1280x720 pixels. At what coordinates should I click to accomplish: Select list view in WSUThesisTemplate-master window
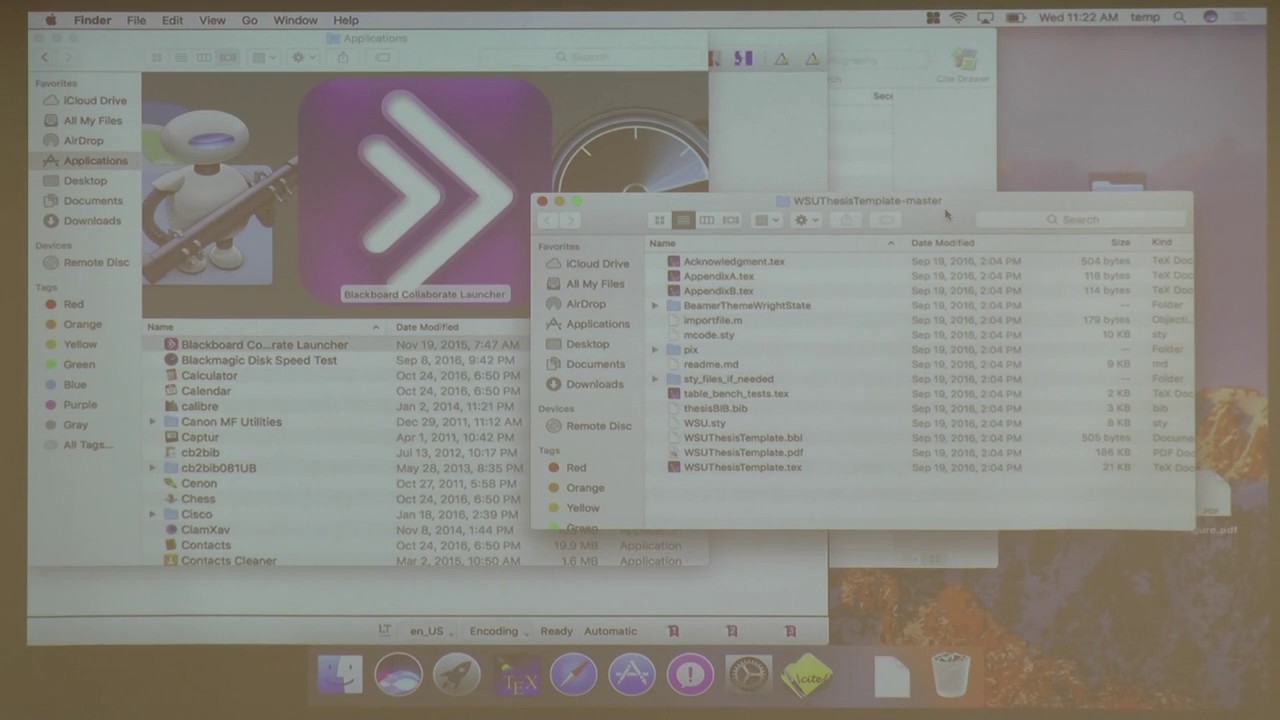[683, 220]
